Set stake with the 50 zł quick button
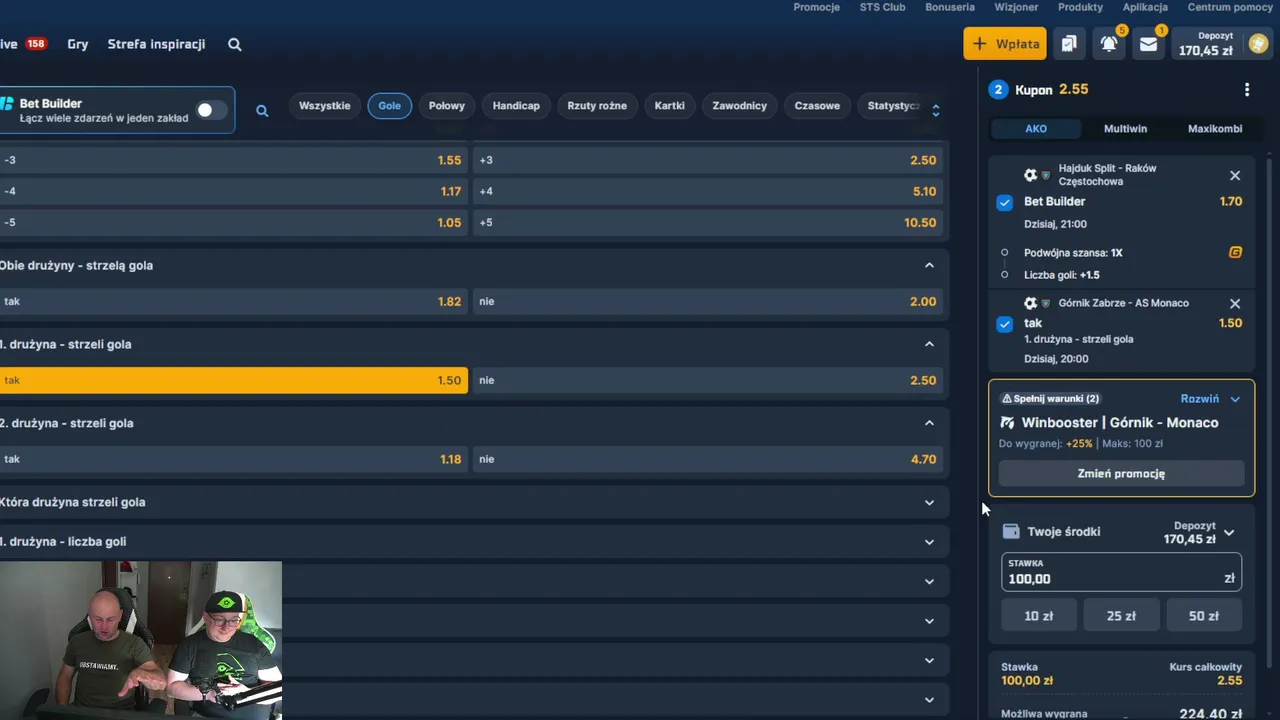The image size is (1280, 720). pyautogui.click(x=1204, y=616)
